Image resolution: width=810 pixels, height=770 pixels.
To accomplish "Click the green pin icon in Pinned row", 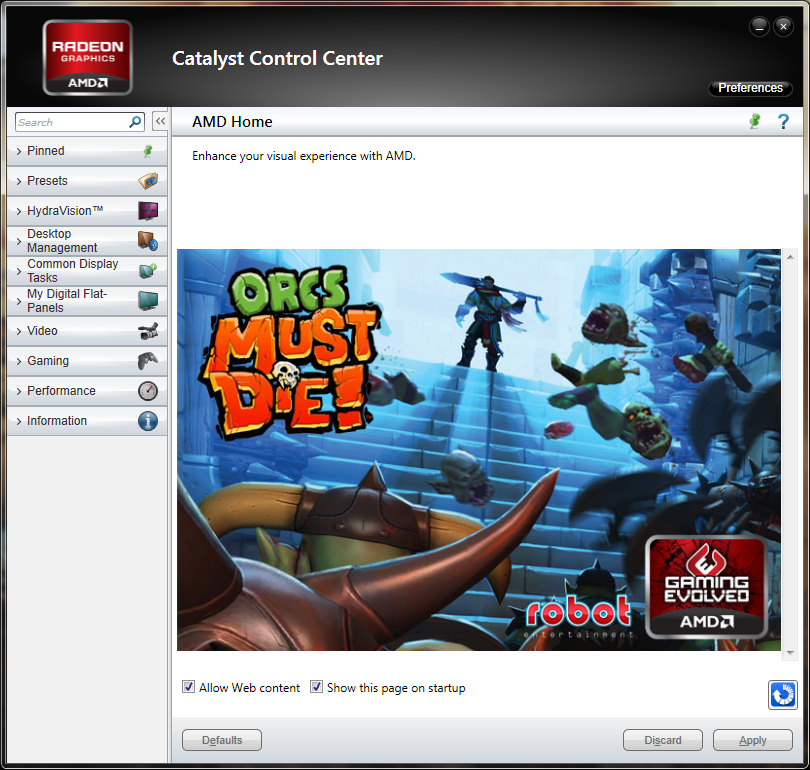I will coord(148,151).
